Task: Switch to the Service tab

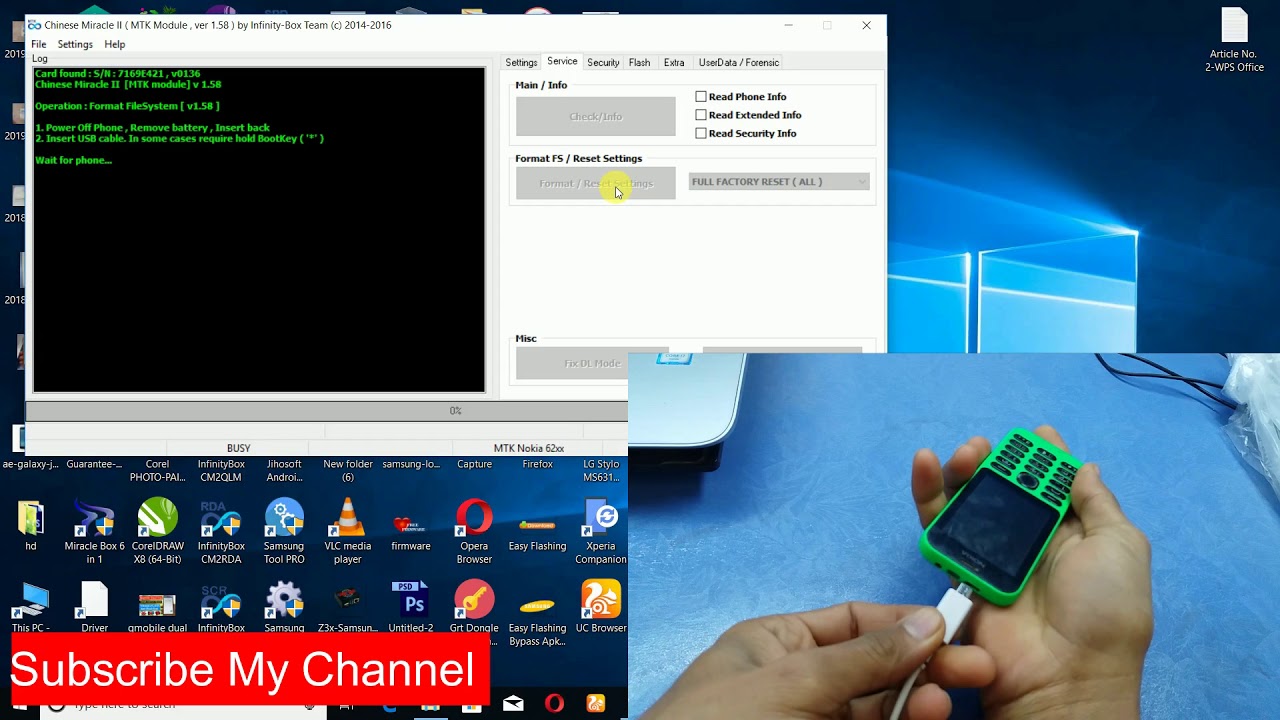Action: coord(562,61)
